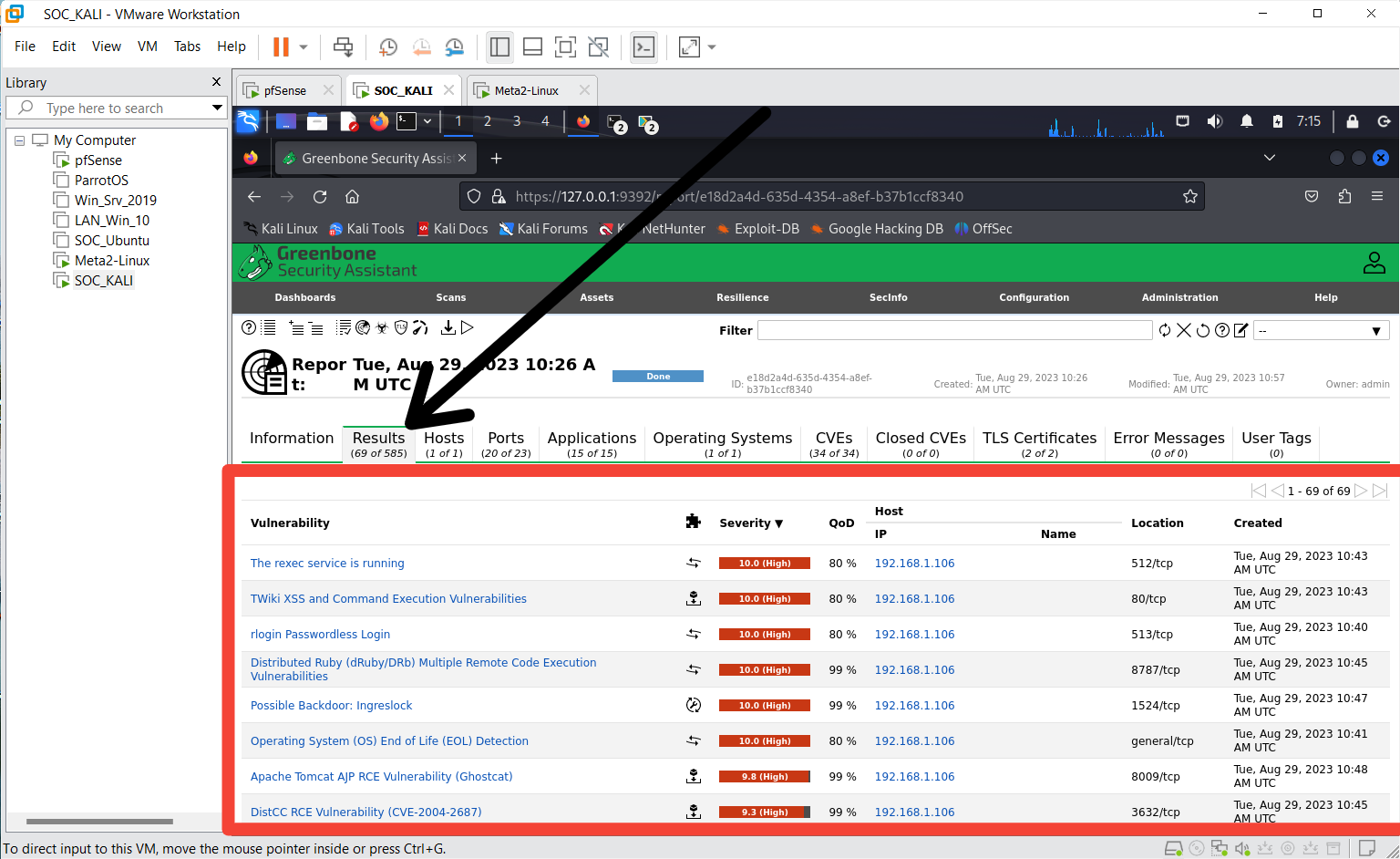Open corresponding results radar icon
The width and height of the screenshot is (1400, 859).
[363, 327]
